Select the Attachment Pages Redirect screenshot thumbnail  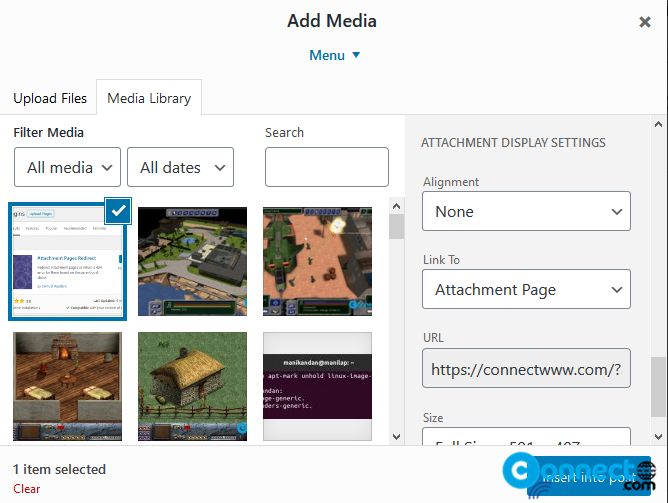coord(67,261)
